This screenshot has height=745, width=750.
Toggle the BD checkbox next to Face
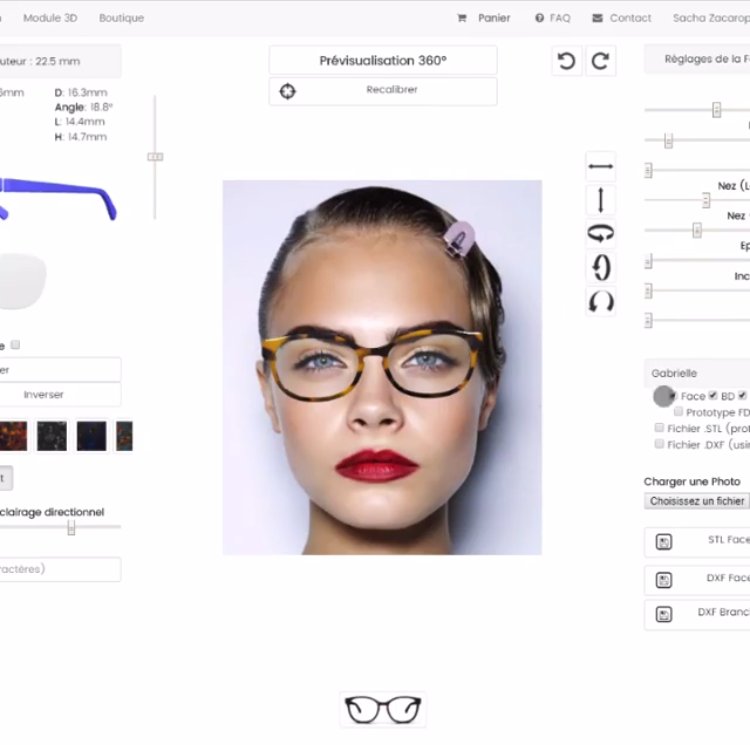(x=713, y=395)
